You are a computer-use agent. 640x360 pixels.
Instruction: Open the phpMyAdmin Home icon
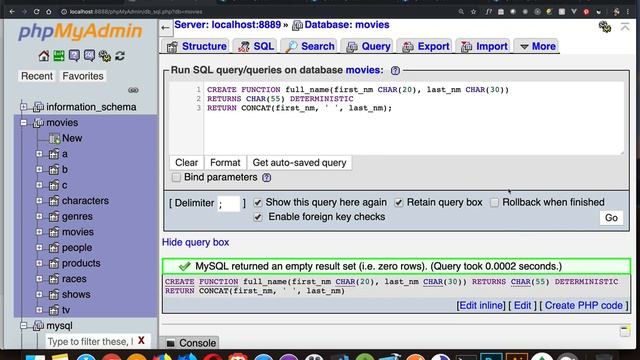[44, 56]
